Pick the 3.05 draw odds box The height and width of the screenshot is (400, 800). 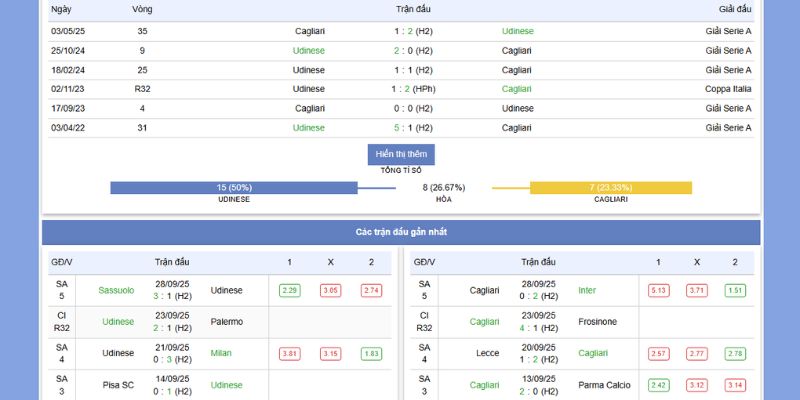click(x=330, y=290)
